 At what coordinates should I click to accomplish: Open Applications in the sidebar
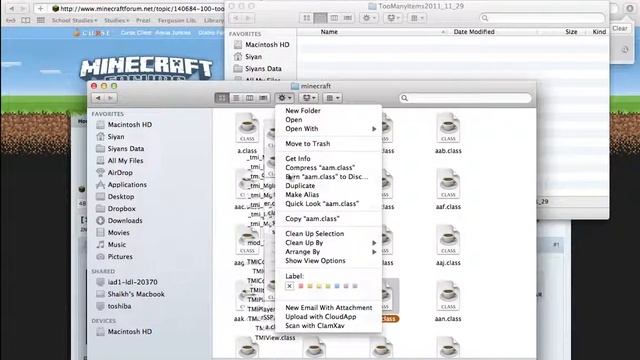pos(121,184)
